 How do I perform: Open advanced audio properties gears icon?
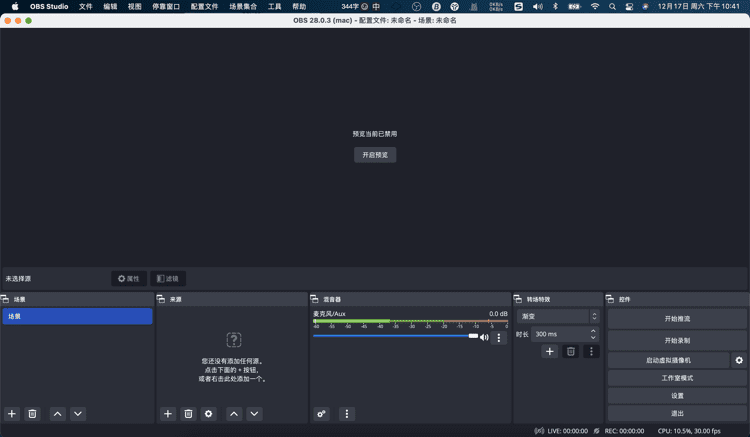point(321,414)
